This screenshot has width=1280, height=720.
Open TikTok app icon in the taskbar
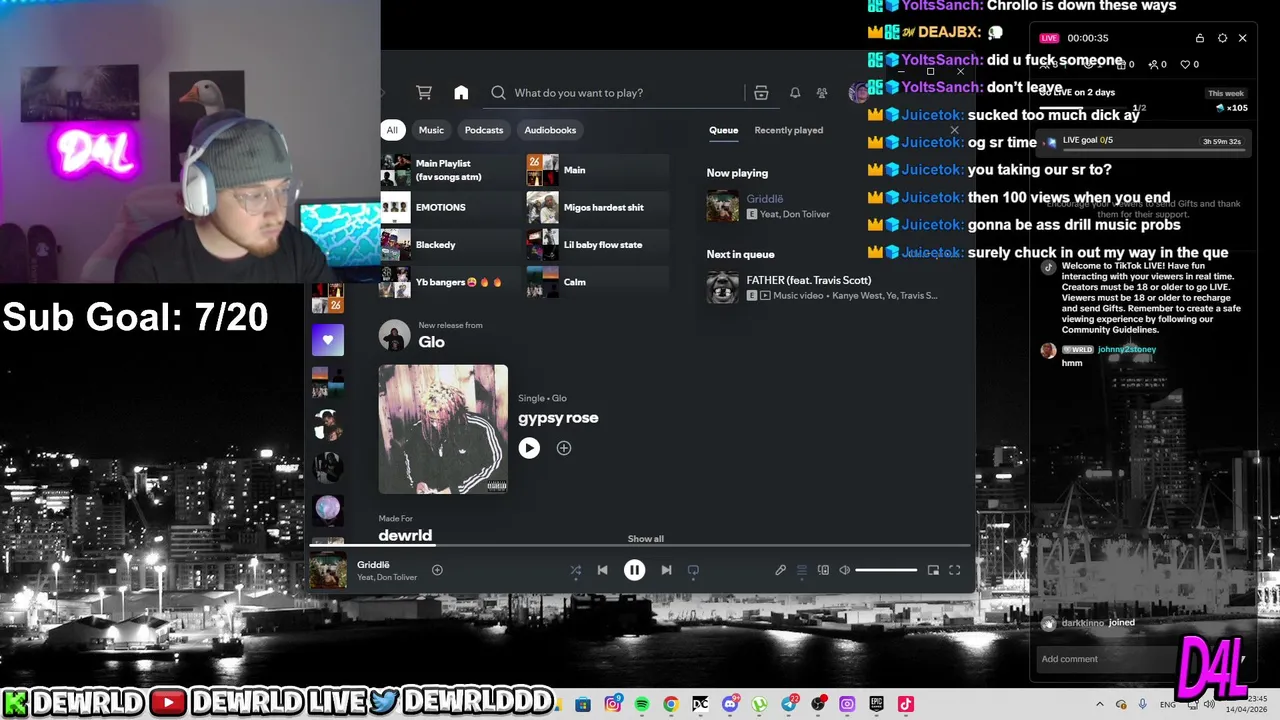coord(905,704)
